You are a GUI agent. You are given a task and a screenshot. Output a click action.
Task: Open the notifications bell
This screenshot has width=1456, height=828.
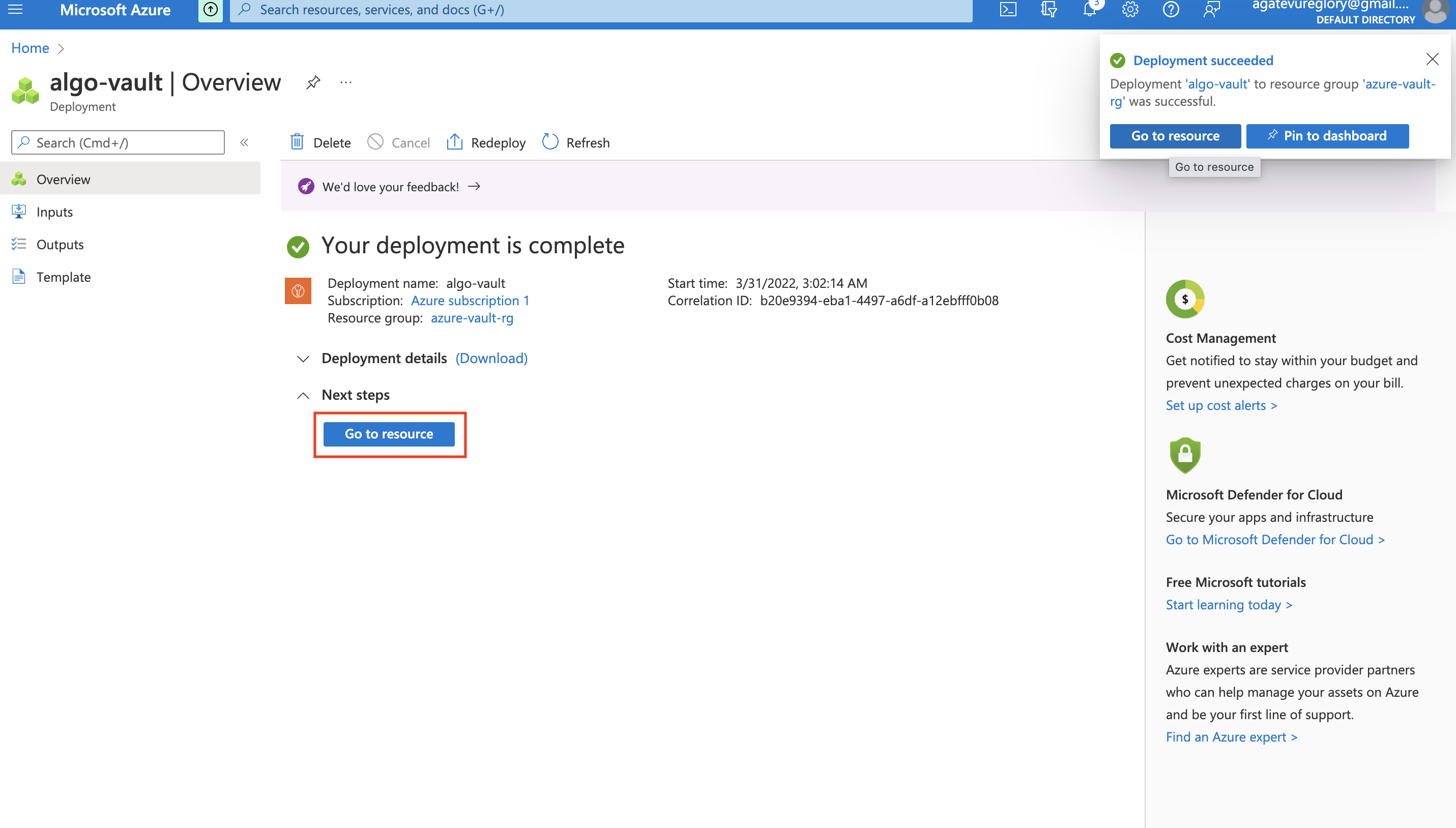(x=1089, y=10)
